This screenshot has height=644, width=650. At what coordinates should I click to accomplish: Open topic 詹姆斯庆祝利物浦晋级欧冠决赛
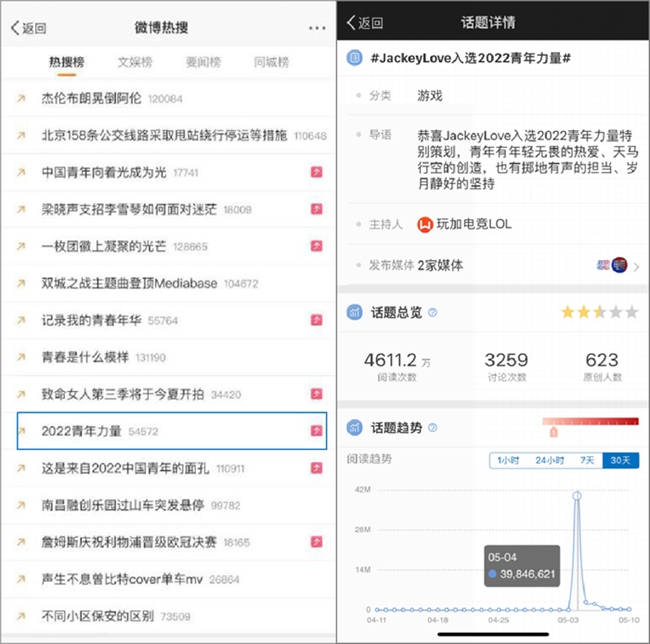pos(168,542)
